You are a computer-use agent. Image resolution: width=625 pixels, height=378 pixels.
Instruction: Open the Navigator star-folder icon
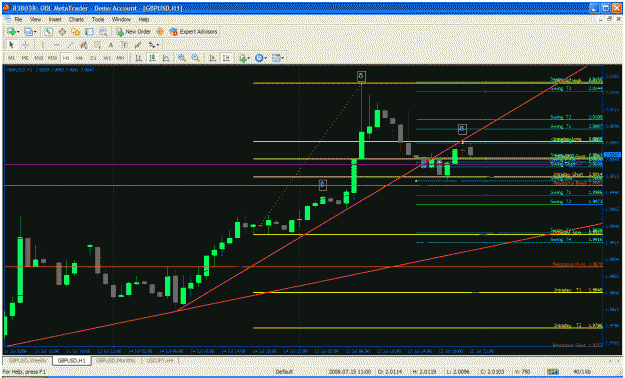tap(75, 32)
